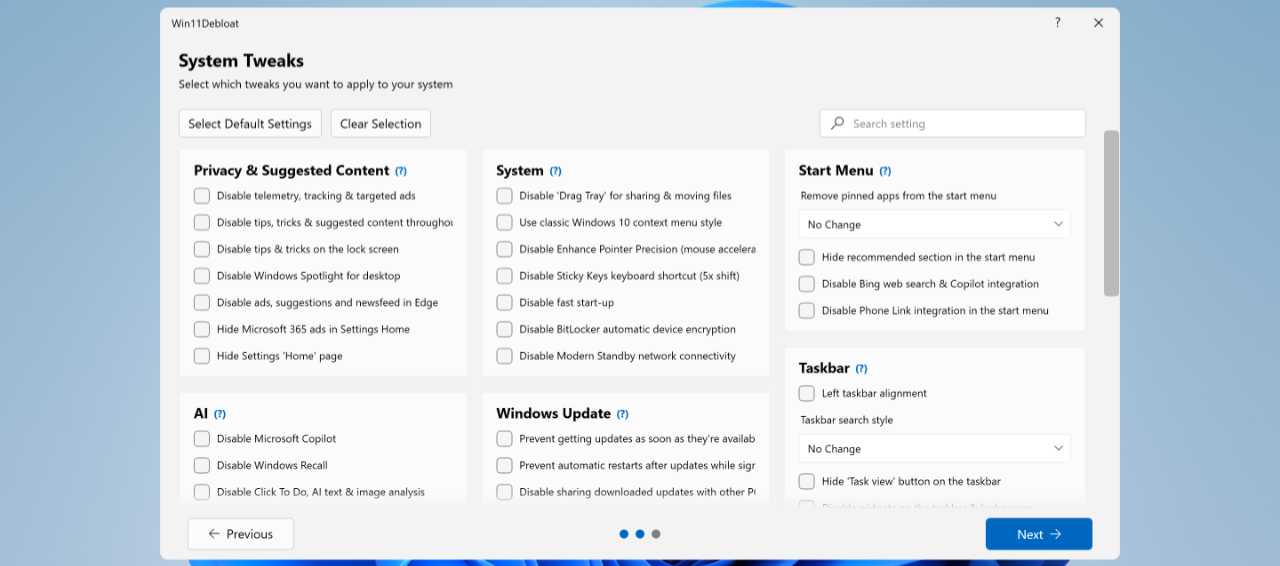This screenshot has height=566, width=1280.
Task: Open the Start Menu section help icon
Action: coord(885,171)
